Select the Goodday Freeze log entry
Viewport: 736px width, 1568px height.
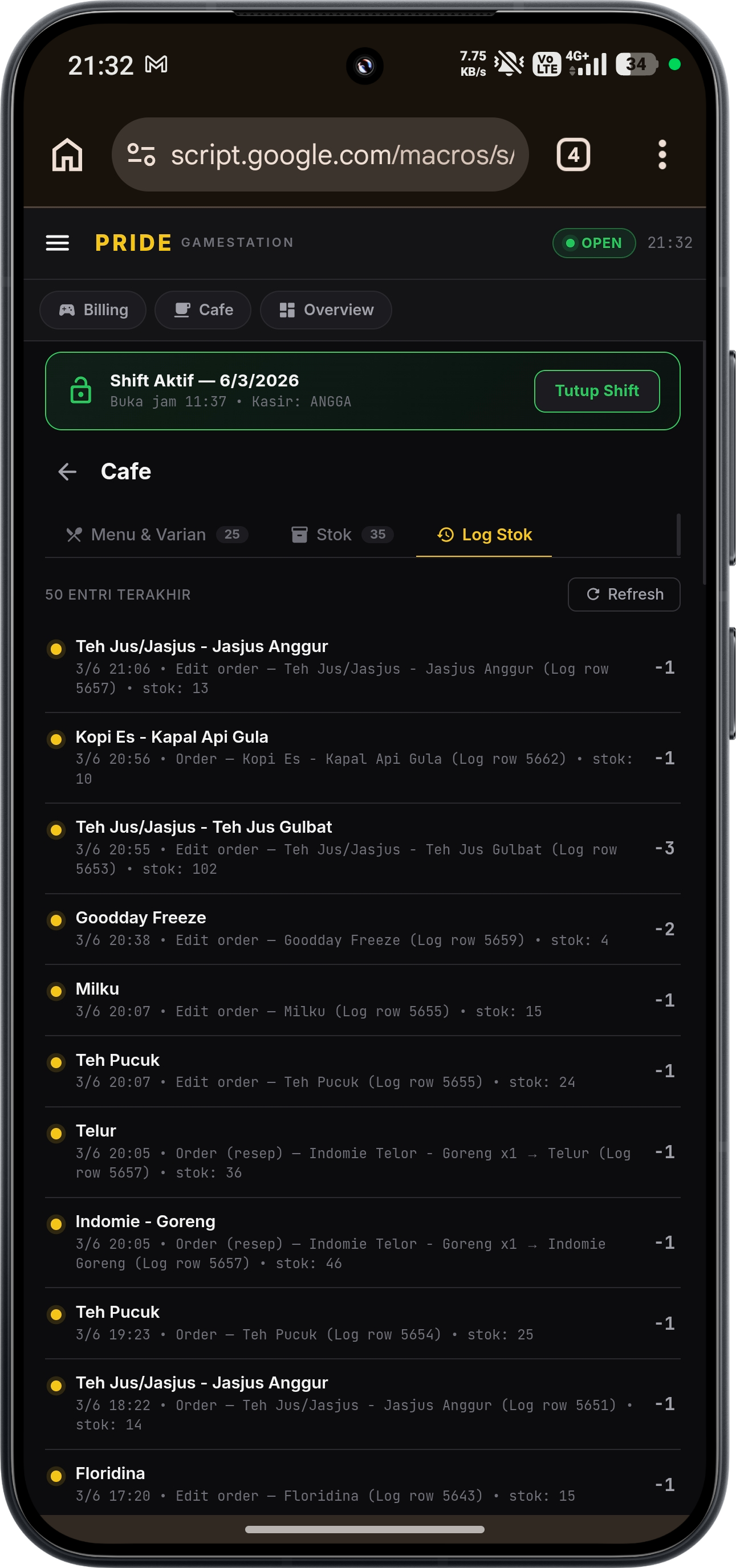tap(362, 929)
